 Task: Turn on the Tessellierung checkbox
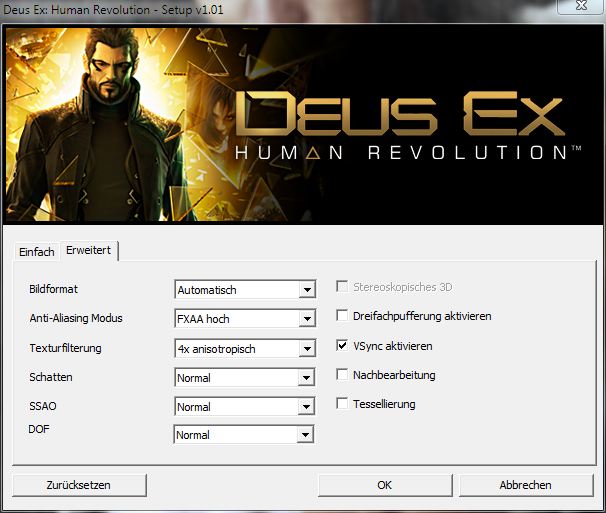342,404
